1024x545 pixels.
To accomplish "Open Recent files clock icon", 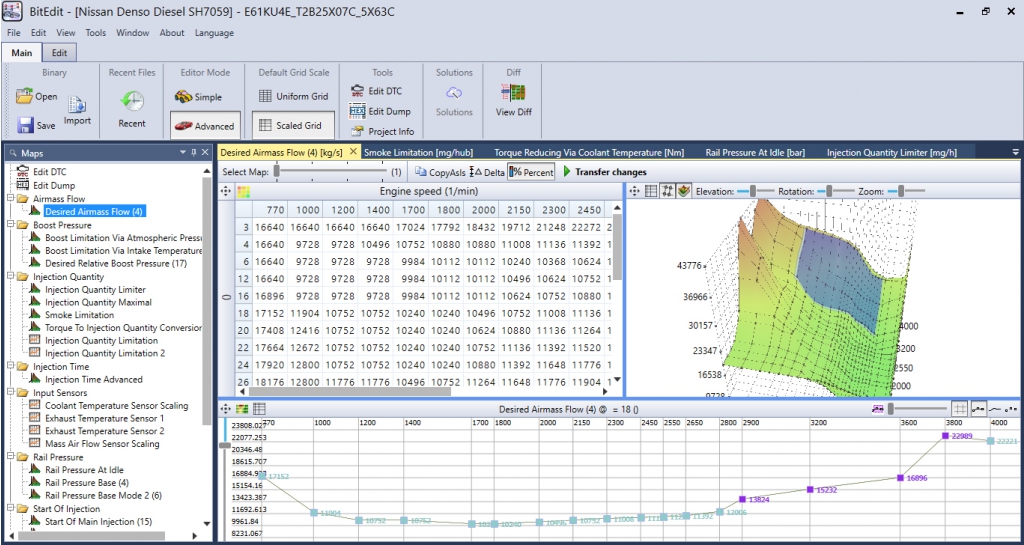I will click(x=132, y=101).
